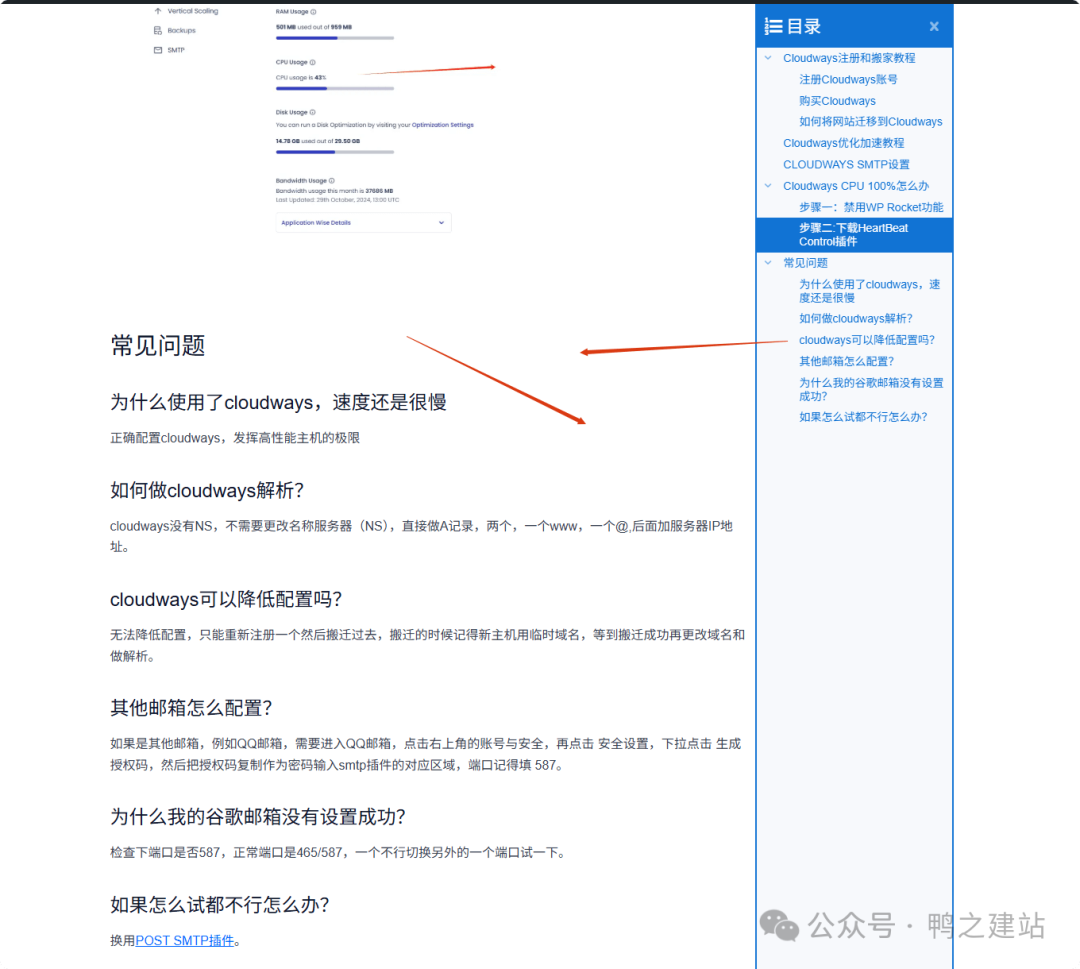
Task: Click heading cloudways可以降低配置吗? in article
Action: [226, 599]
